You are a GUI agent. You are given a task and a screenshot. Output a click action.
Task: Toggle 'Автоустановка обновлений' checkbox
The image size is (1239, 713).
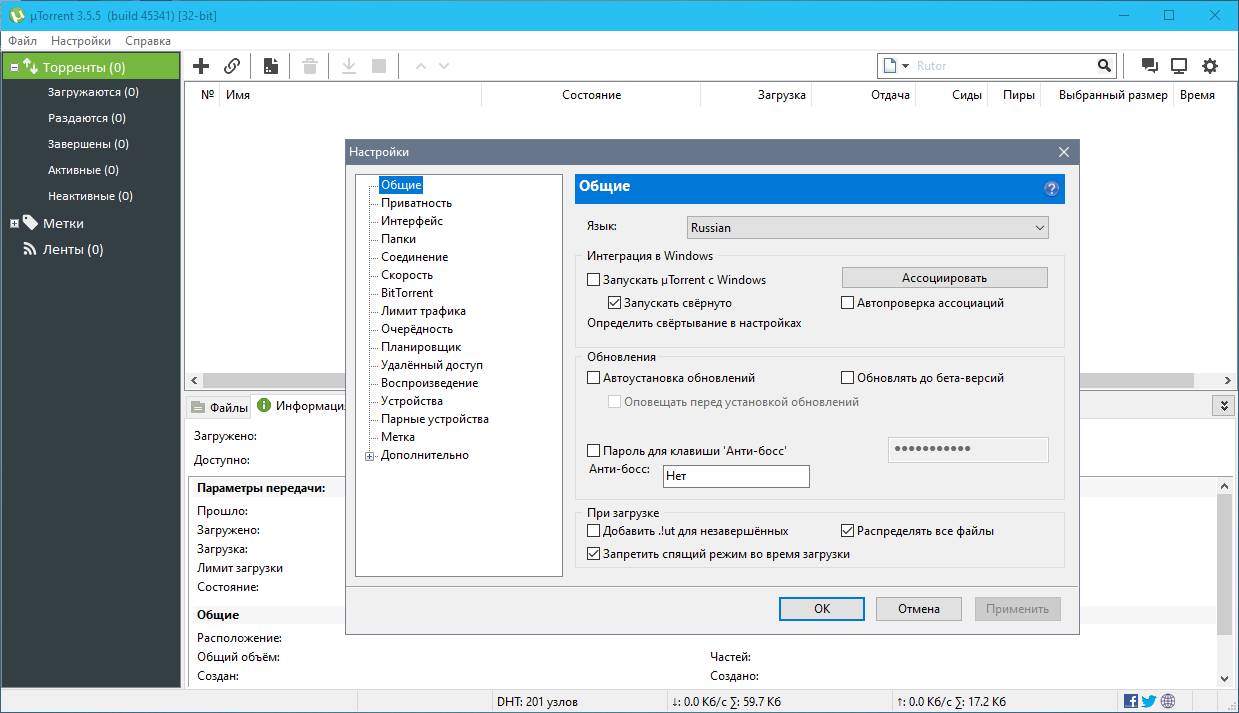(x=594, y=378)
